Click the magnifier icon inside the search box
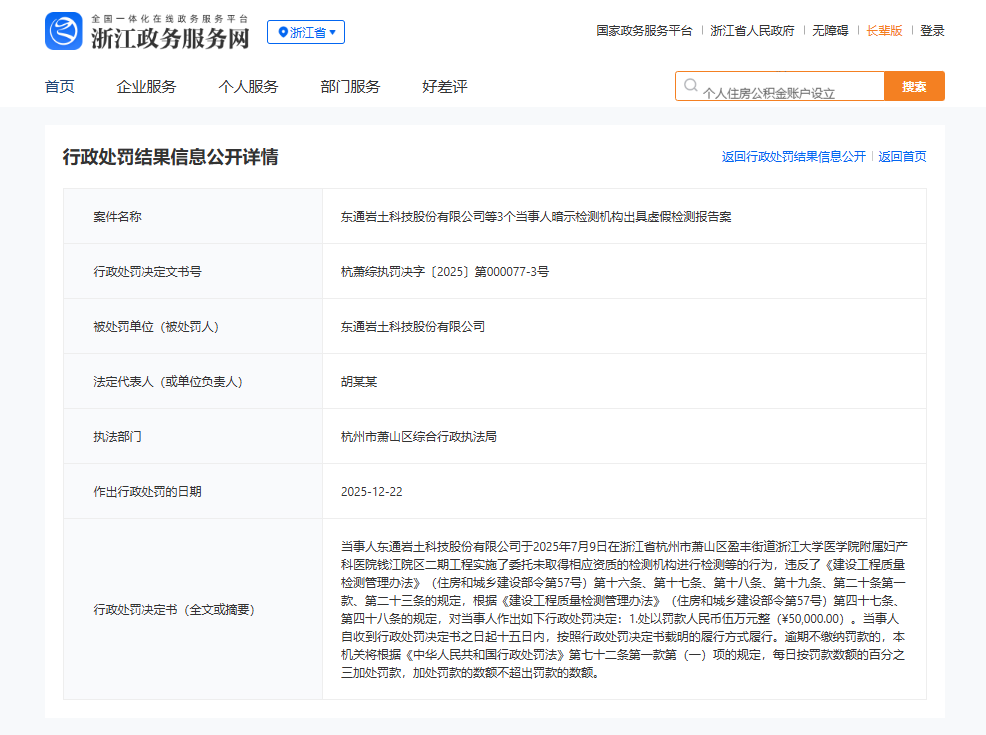986x735 pixels. [691, 86]
